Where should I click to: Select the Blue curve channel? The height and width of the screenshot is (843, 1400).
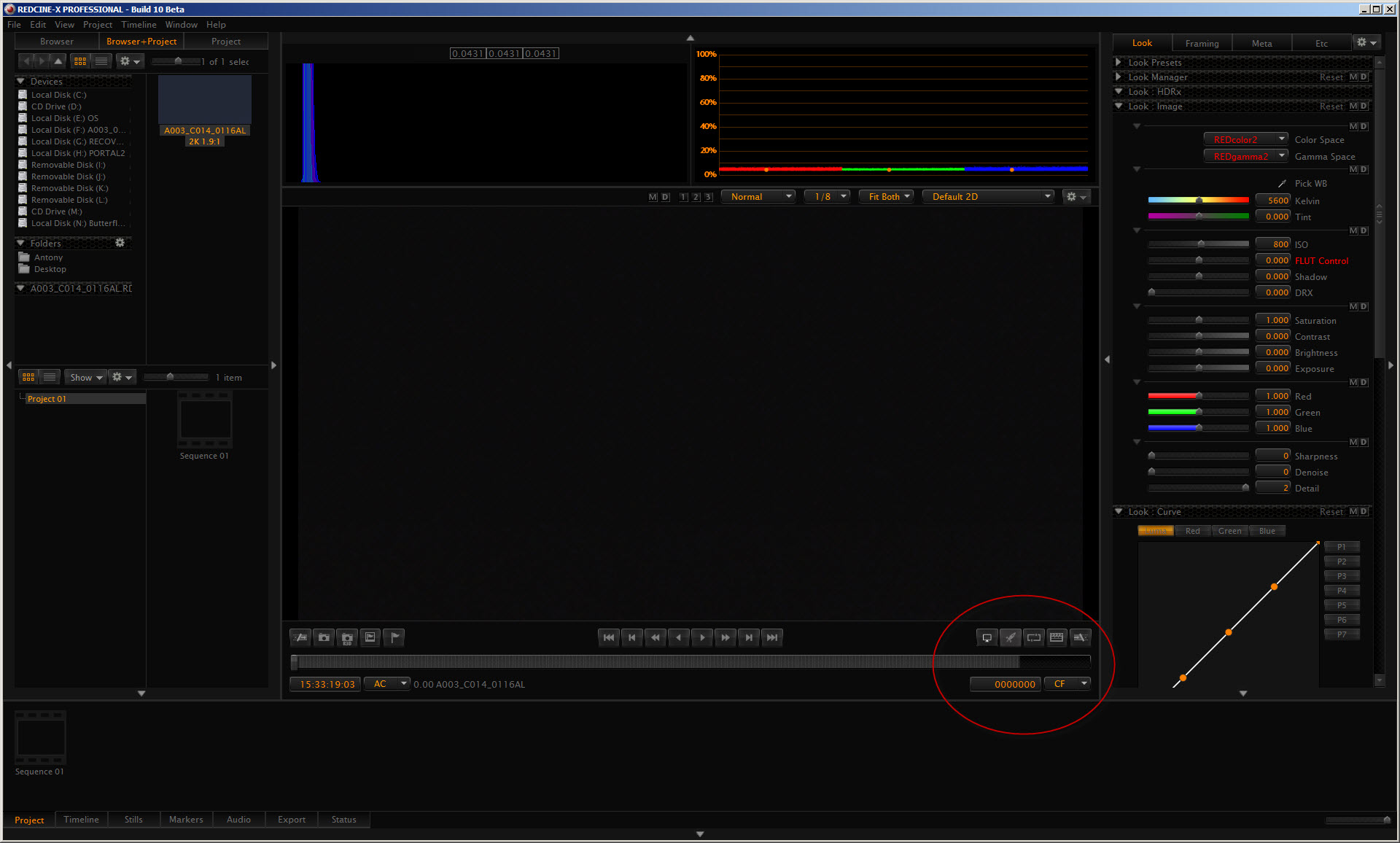point(1267,531)
